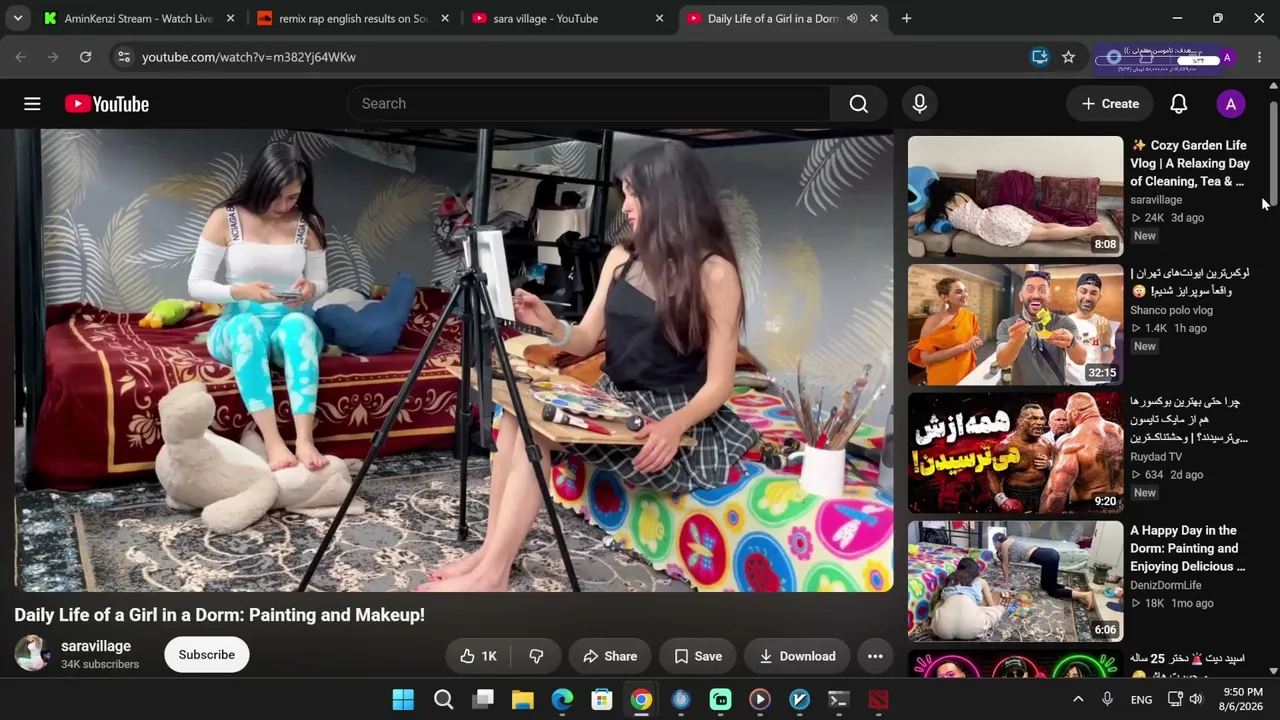This screenshot has height=720, width=1280.
Task: Click the main video player
Action: (x=454, y=360)
